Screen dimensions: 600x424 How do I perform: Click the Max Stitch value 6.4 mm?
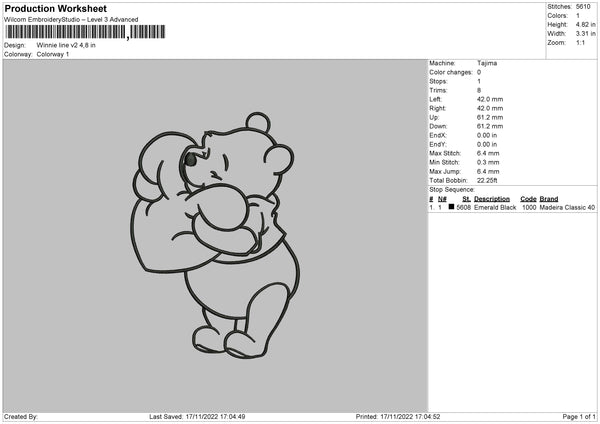pos(488,153)
